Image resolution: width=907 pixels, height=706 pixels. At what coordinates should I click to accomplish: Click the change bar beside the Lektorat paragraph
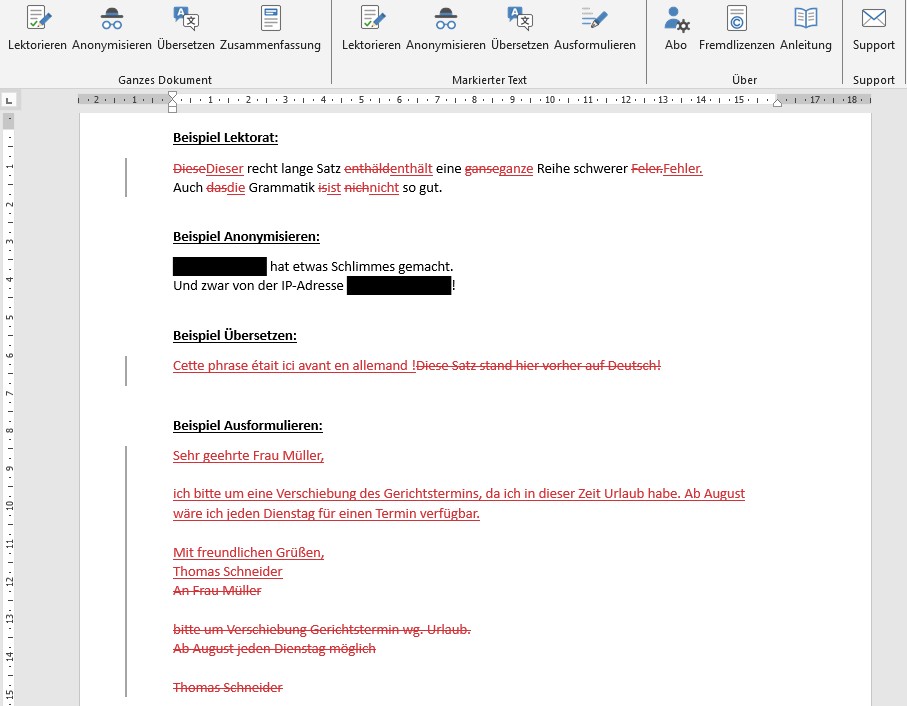[x=126, y=178]
